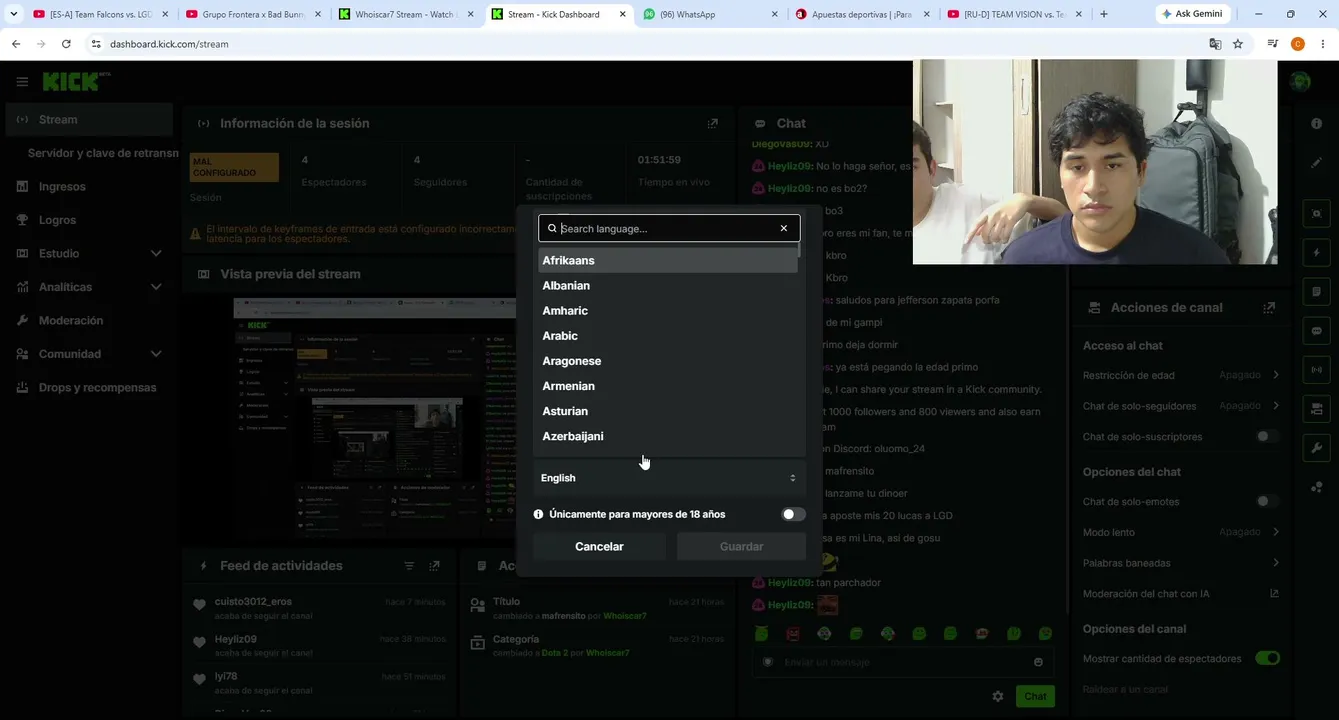1339x720 pixels.
Task: Disable Mostrar cantidad de espectadores
Action: pyautogui.click(x=1267, y=659)
